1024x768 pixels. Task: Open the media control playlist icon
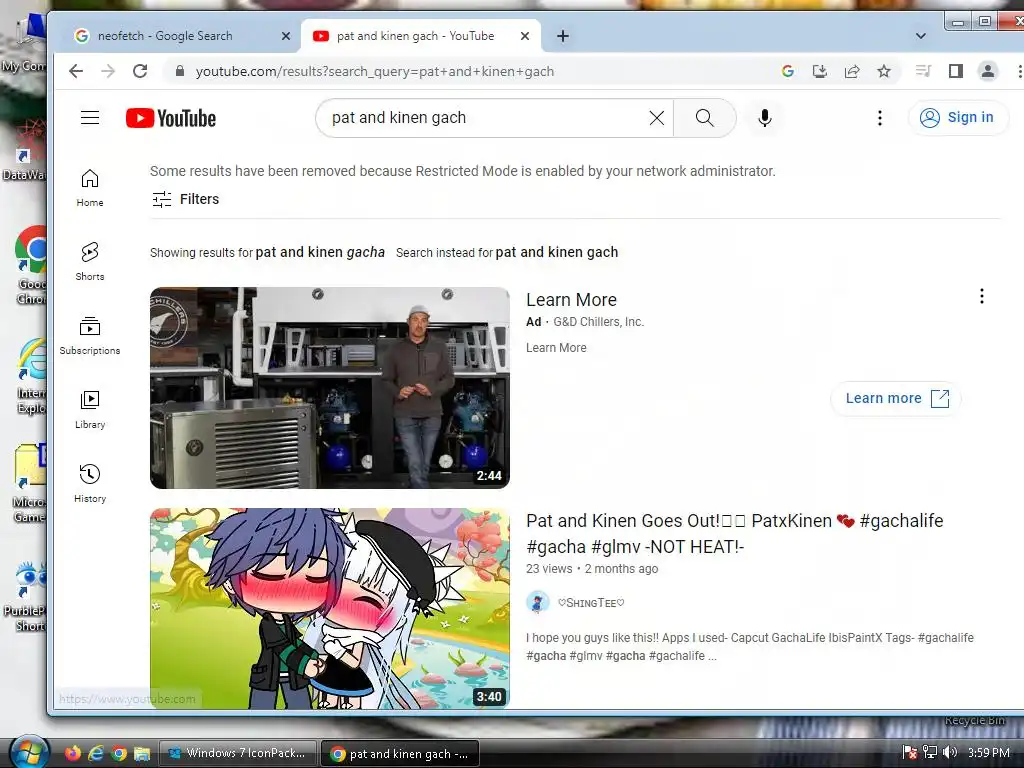[923, 71]
